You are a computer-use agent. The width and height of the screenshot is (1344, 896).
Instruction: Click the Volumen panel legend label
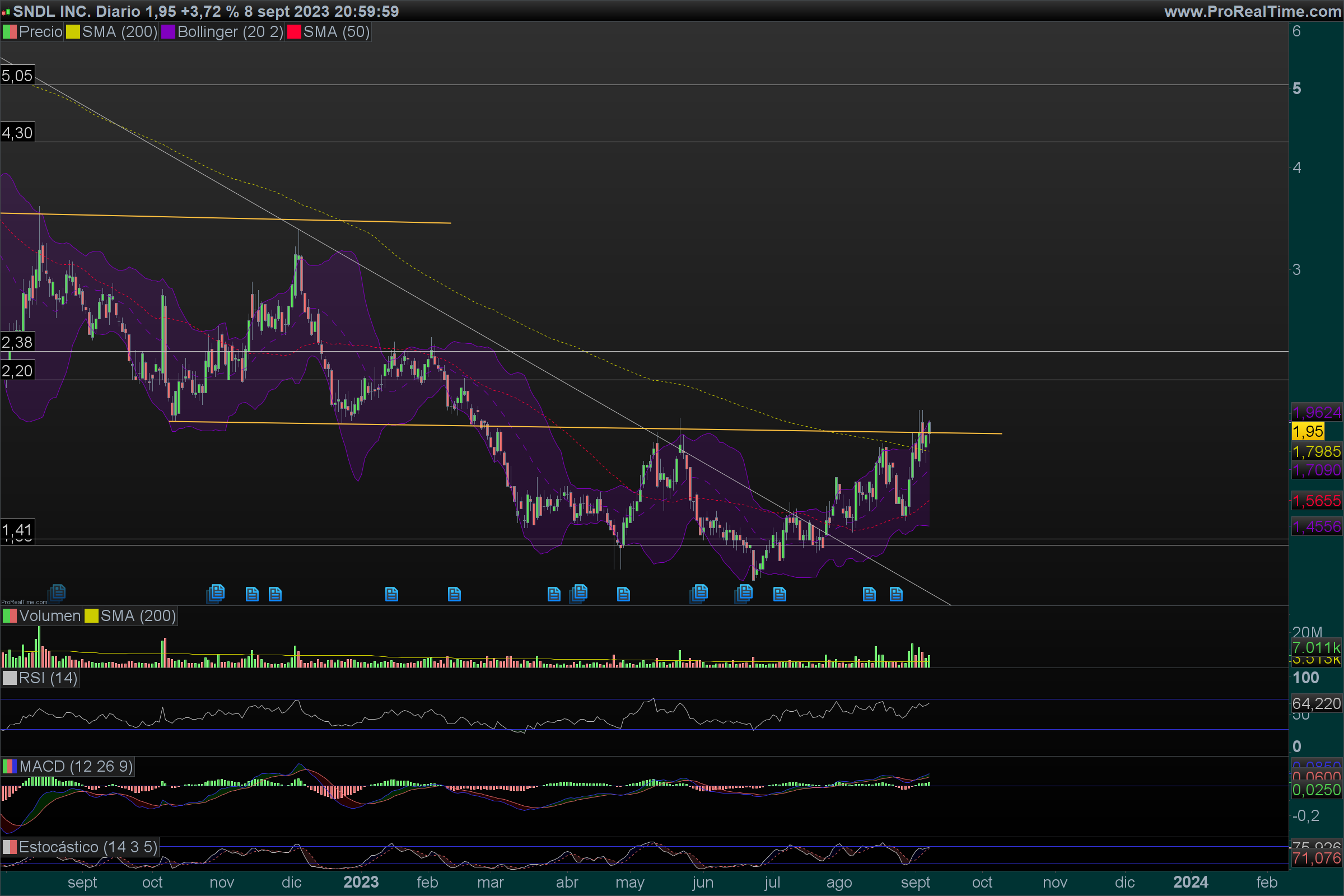point(49,616)
